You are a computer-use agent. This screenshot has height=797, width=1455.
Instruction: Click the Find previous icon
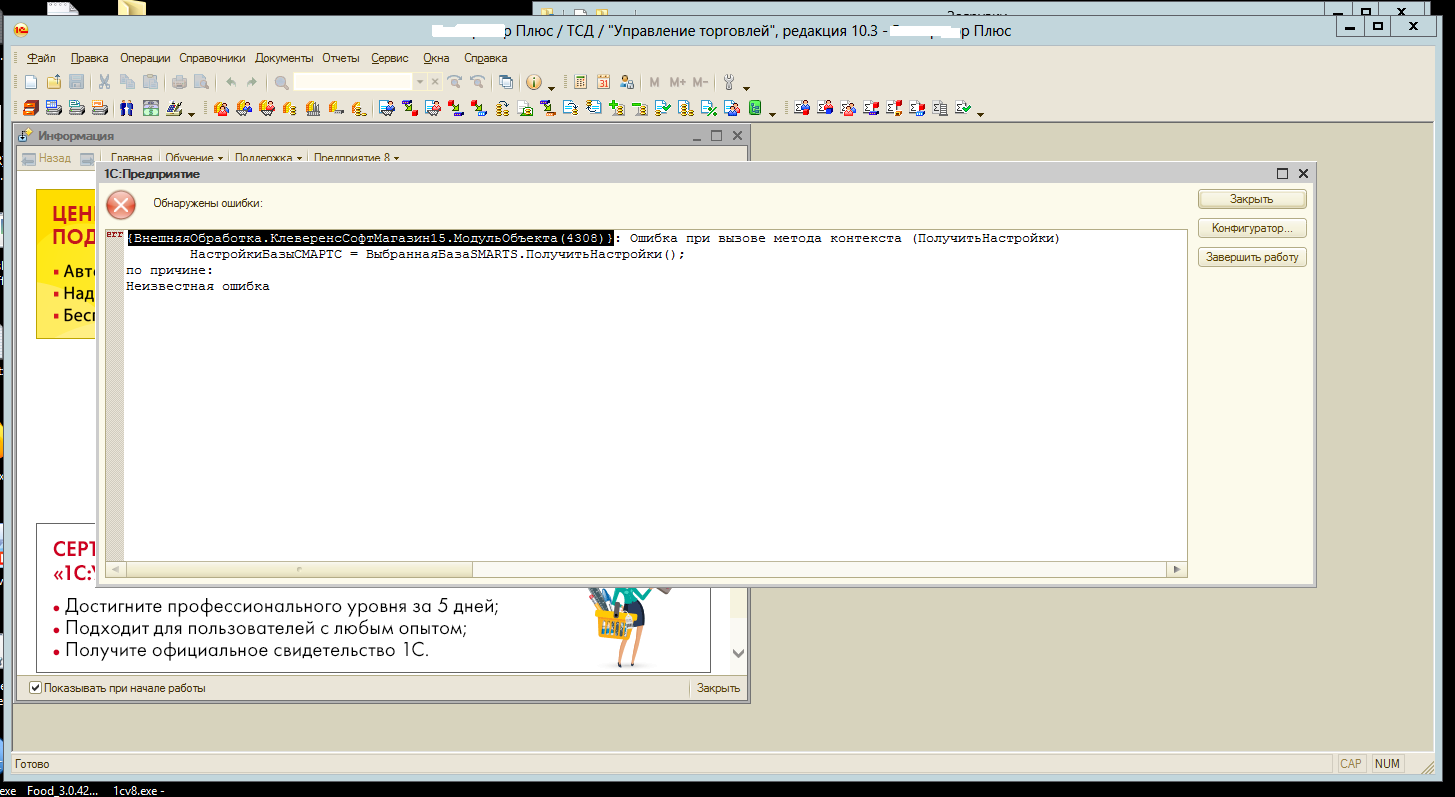click(x=478, y=82)
